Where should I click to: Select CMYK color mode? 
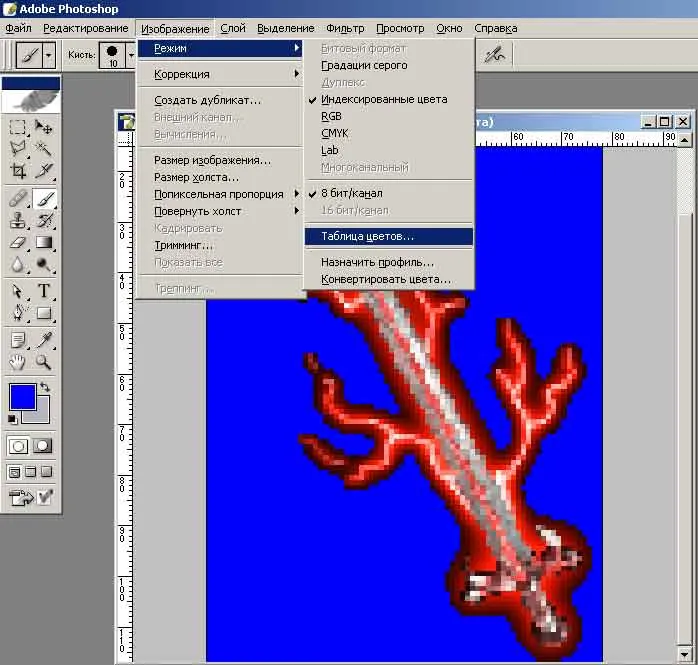pos(335,133)
